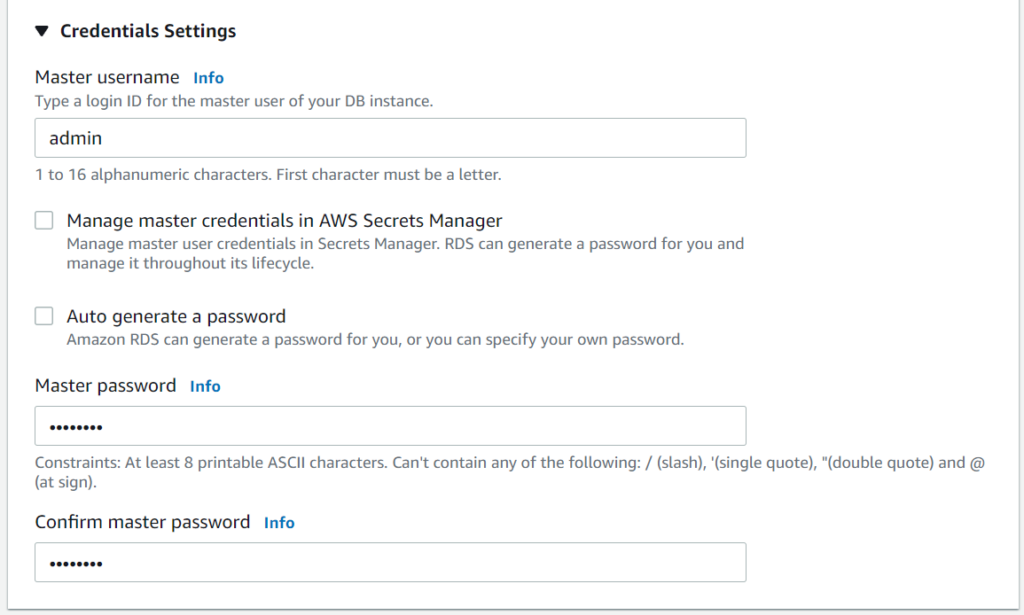Click the Secrets Manager lifecycle description text
The image size is (1024, 615).
[405, 254]
